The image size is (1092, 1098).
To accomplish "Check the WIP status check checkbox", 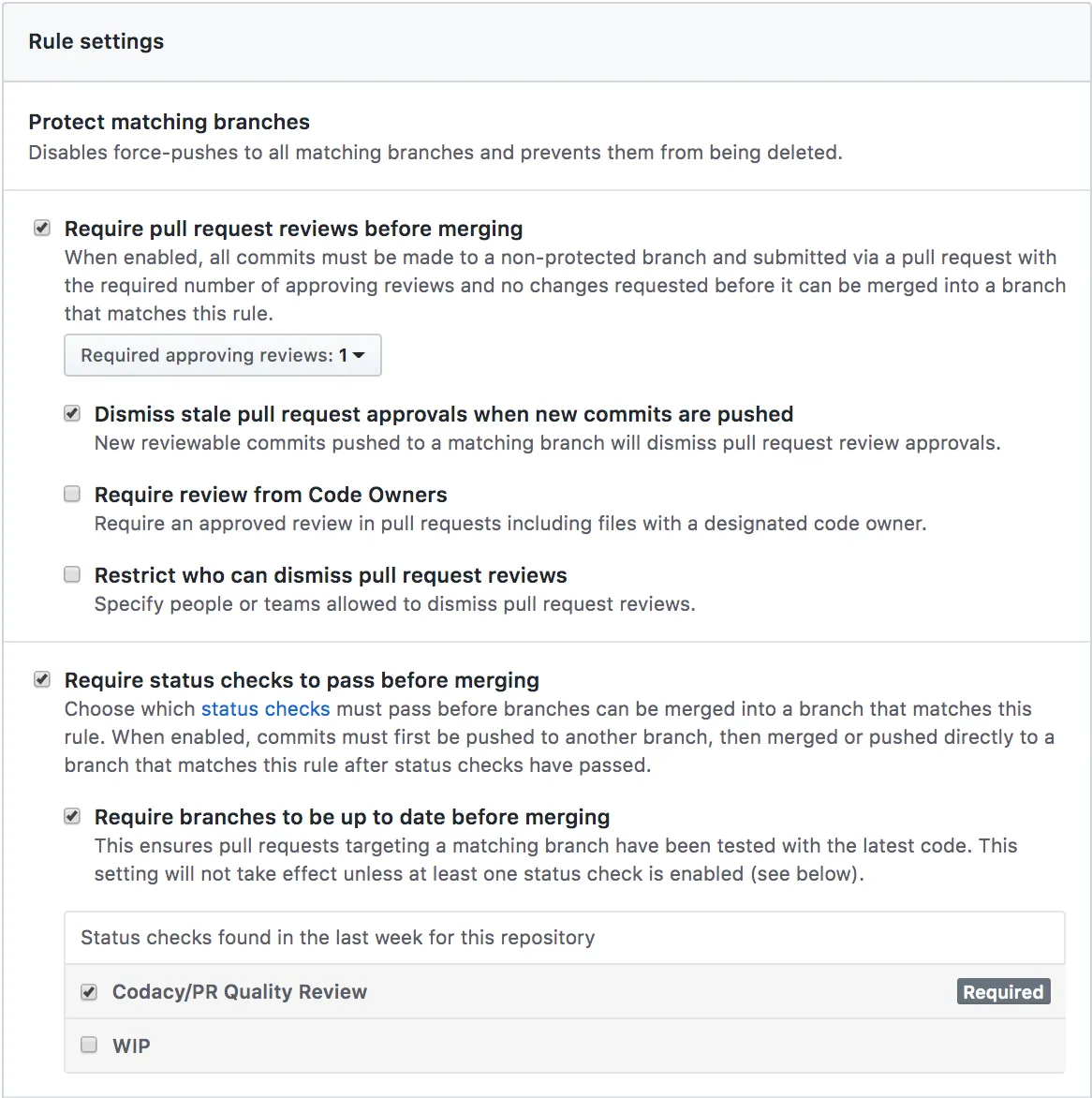I will (x=89, y=1046).
